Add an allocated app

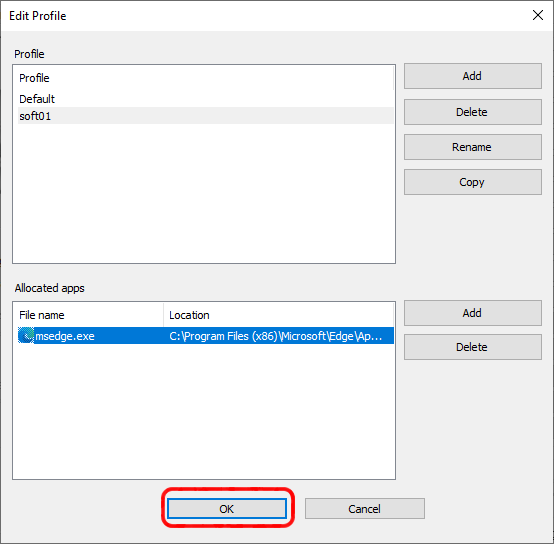click(472, 313)
